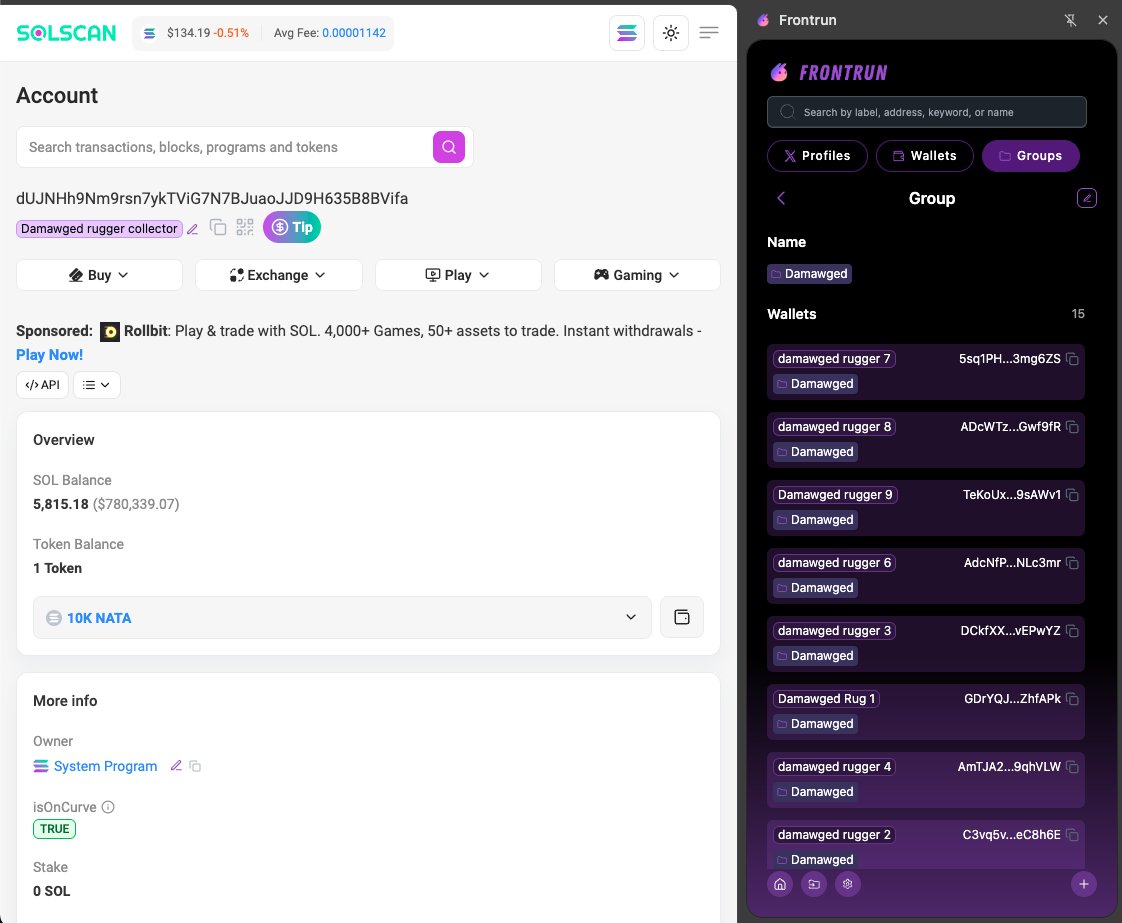Click address ADcWTz...Gwf9fR

[1010, 427]
